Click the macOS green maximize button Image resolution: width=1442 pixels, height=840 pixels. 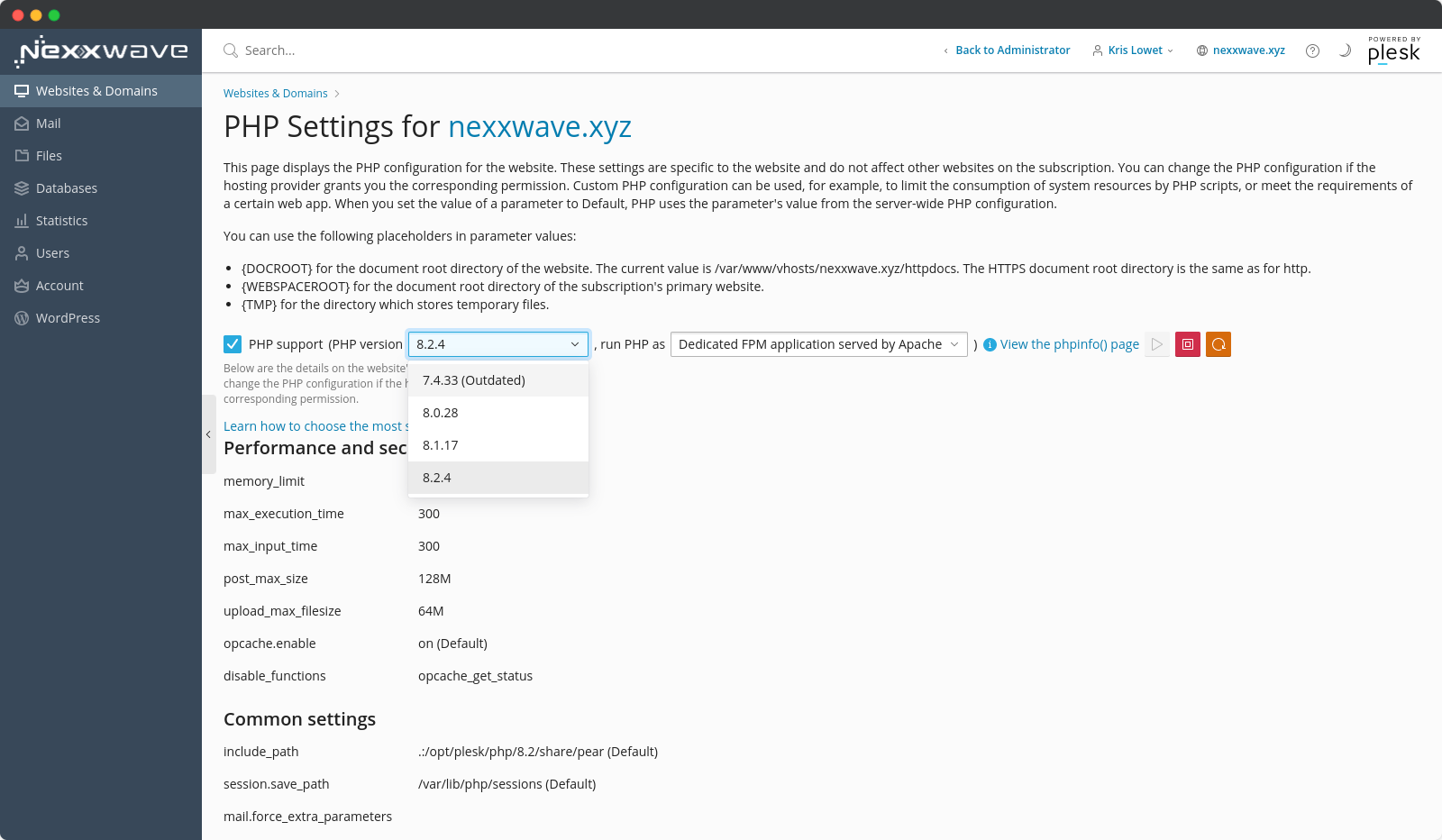coord(54,15)
